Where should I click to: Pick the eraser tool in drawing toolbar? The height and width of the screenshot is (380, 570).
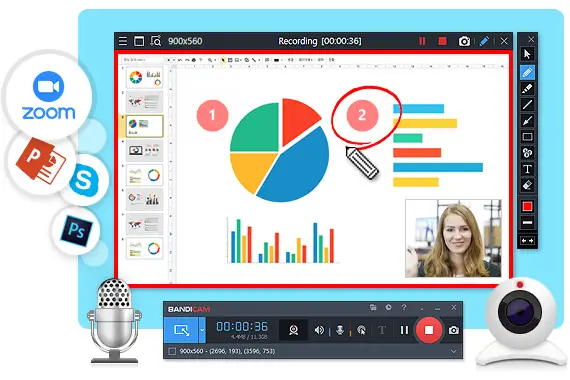tap(527, 185)
